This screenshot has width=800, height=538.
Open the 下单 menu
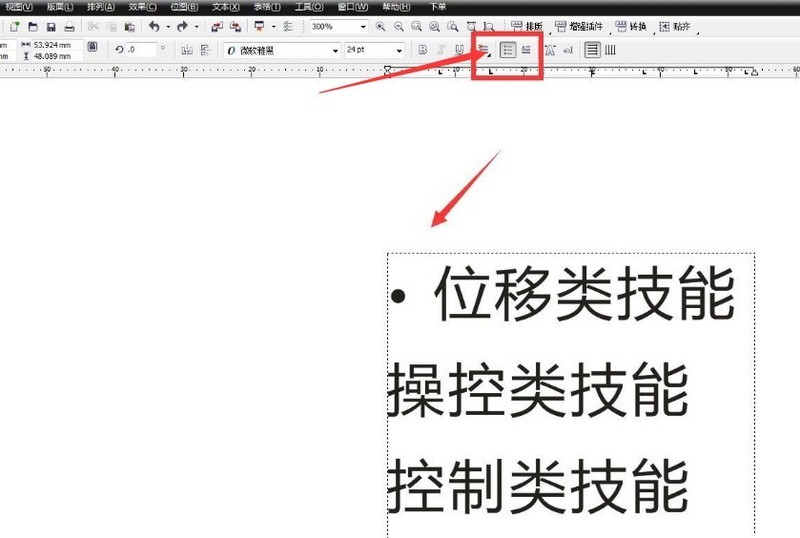tap(437, 7)
